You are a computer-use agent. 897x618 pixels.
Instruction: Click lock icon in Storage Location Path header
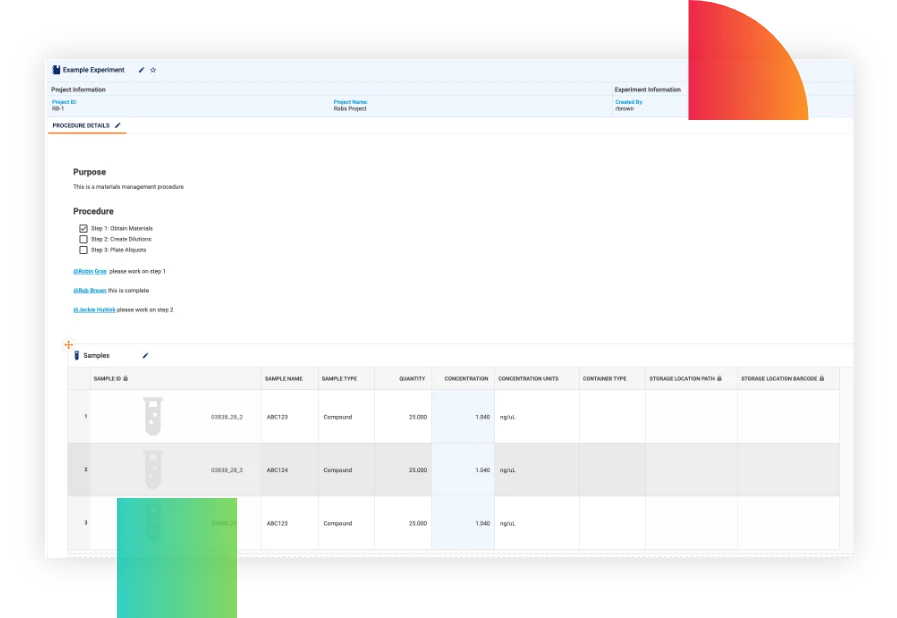(720, 378)
